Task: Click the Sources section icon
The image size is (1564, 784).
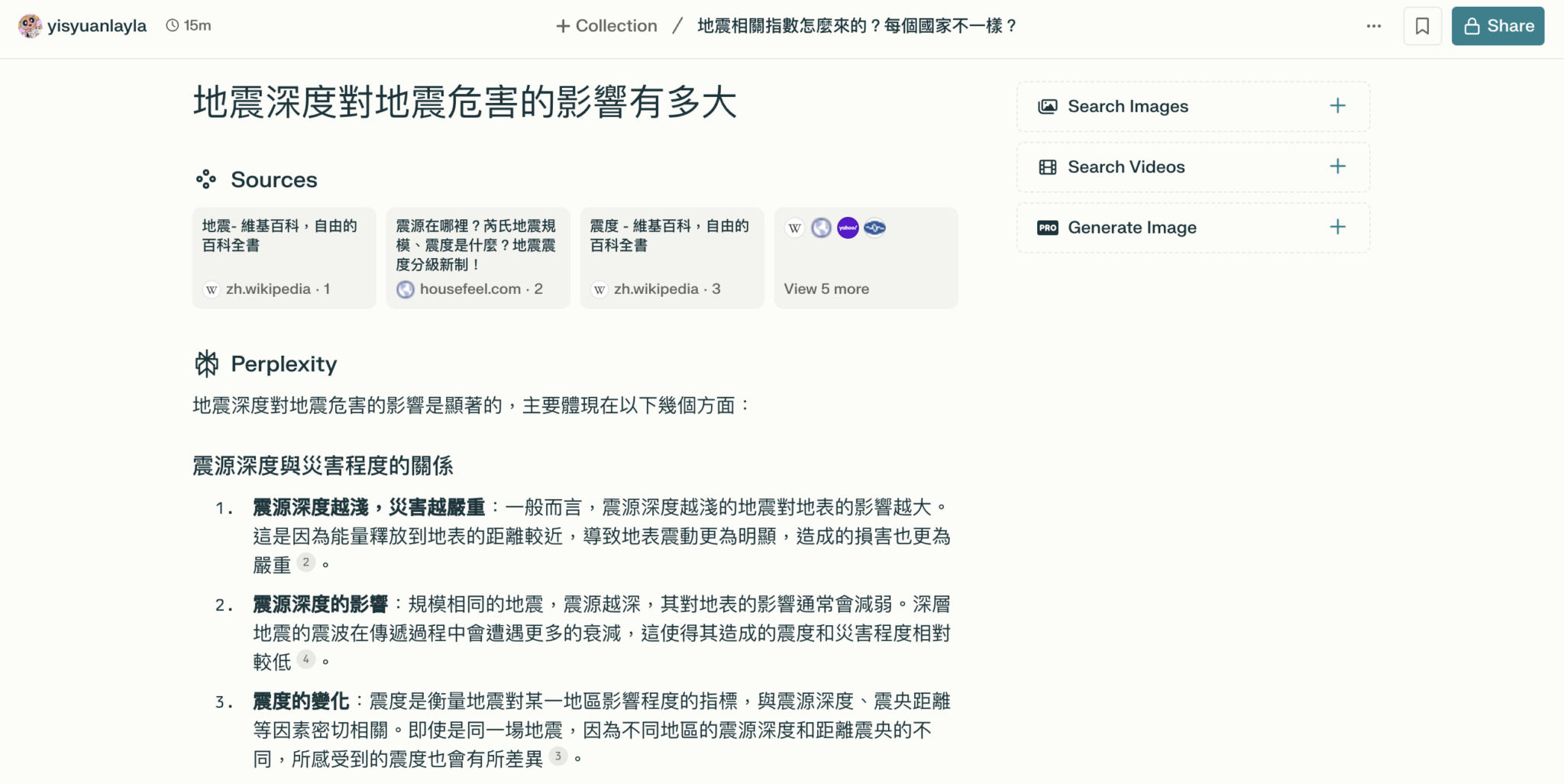Action: 205,179
